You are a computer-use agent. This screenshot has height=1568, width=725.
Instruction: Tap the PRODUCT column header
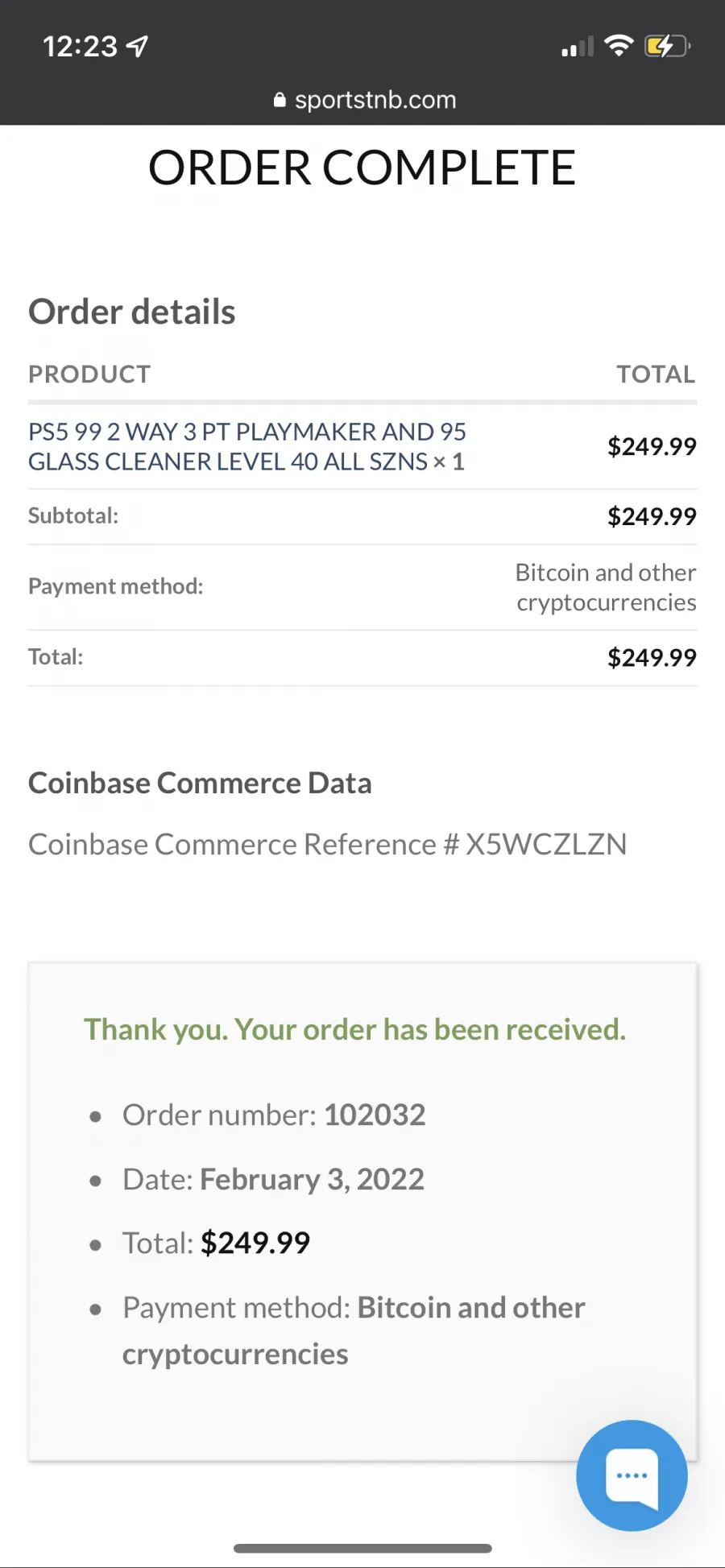(89, 374)
